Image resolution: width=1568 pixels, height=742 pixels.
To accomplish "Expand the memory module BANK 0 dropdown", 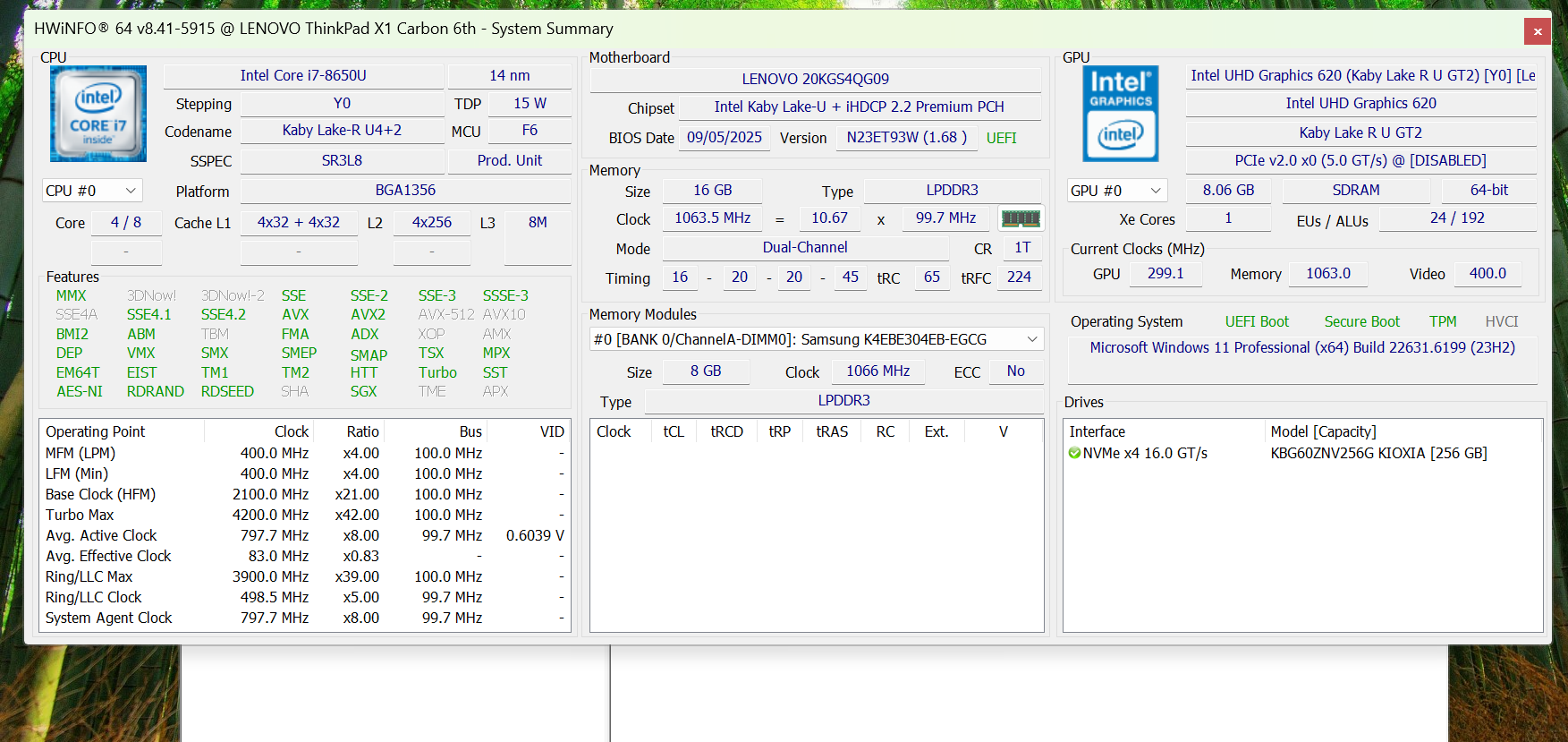I will tap(817, 339).
